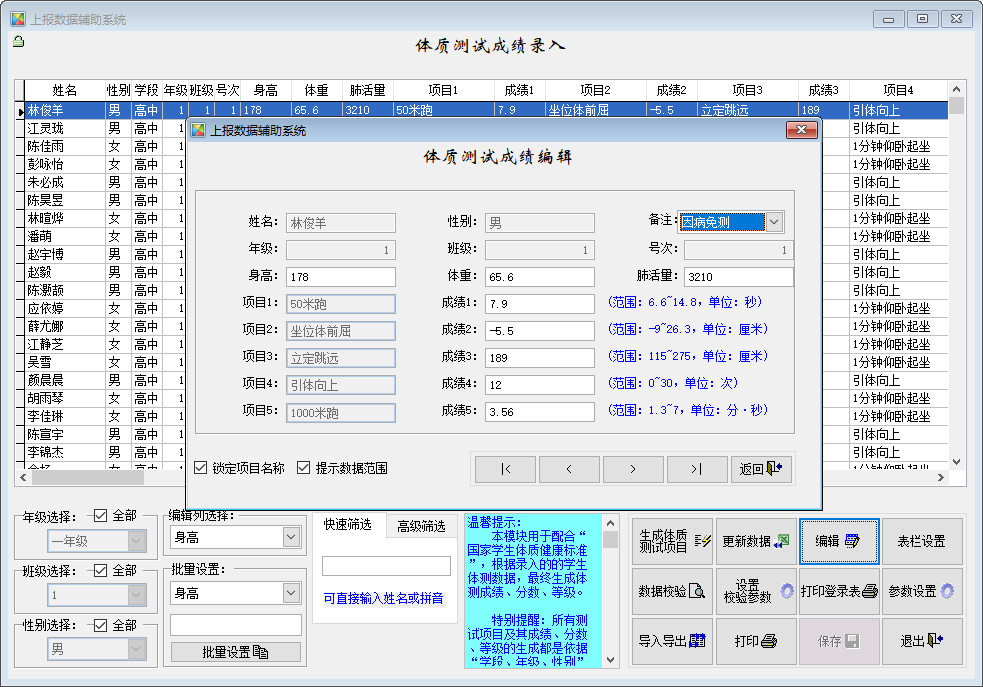
Task: Switch to 高级筛选 tab
Action: [x=421, y=527]
